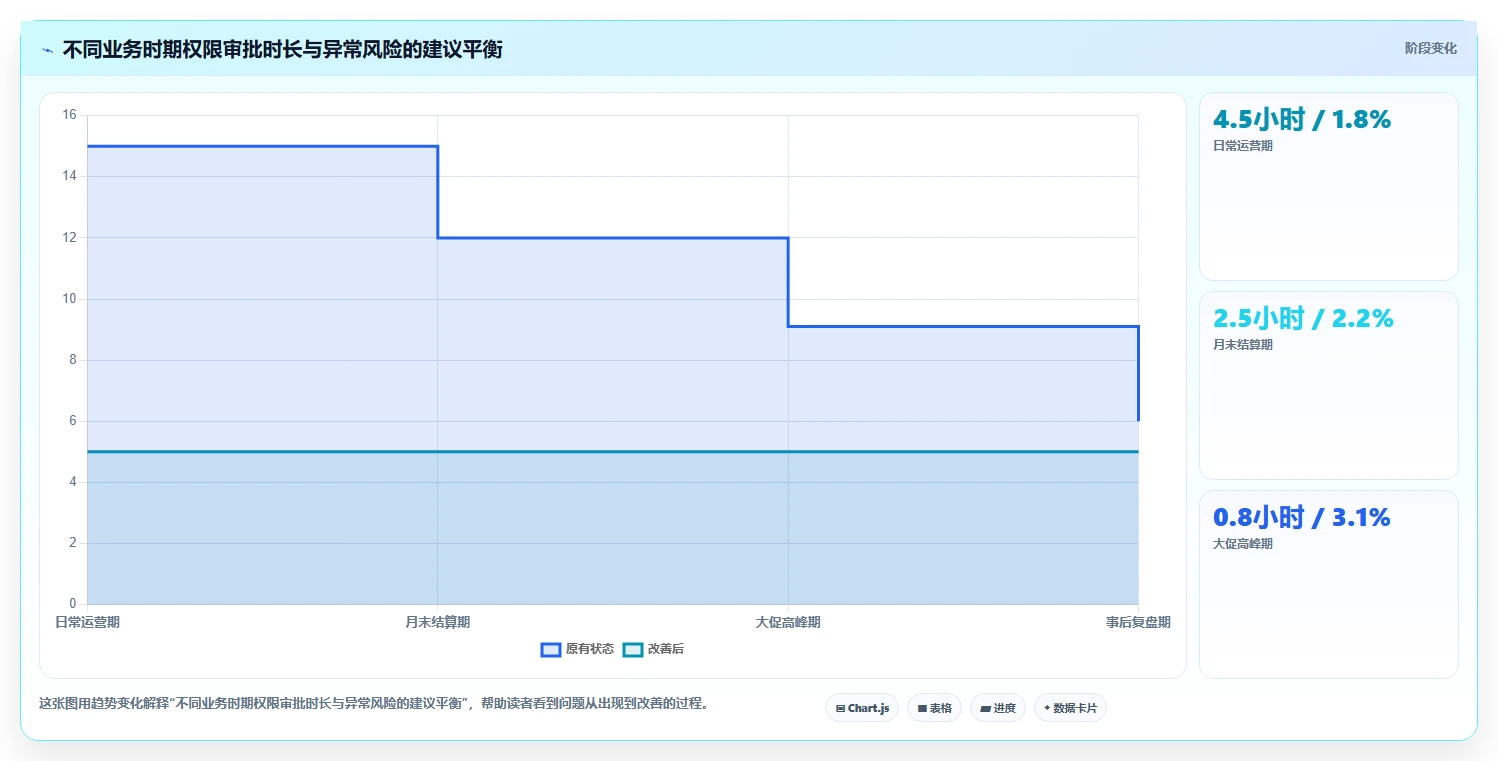
Task: Open the 4.5小时 / 1.8% card
Action: pyautogui.click(x=1328, y=186)
